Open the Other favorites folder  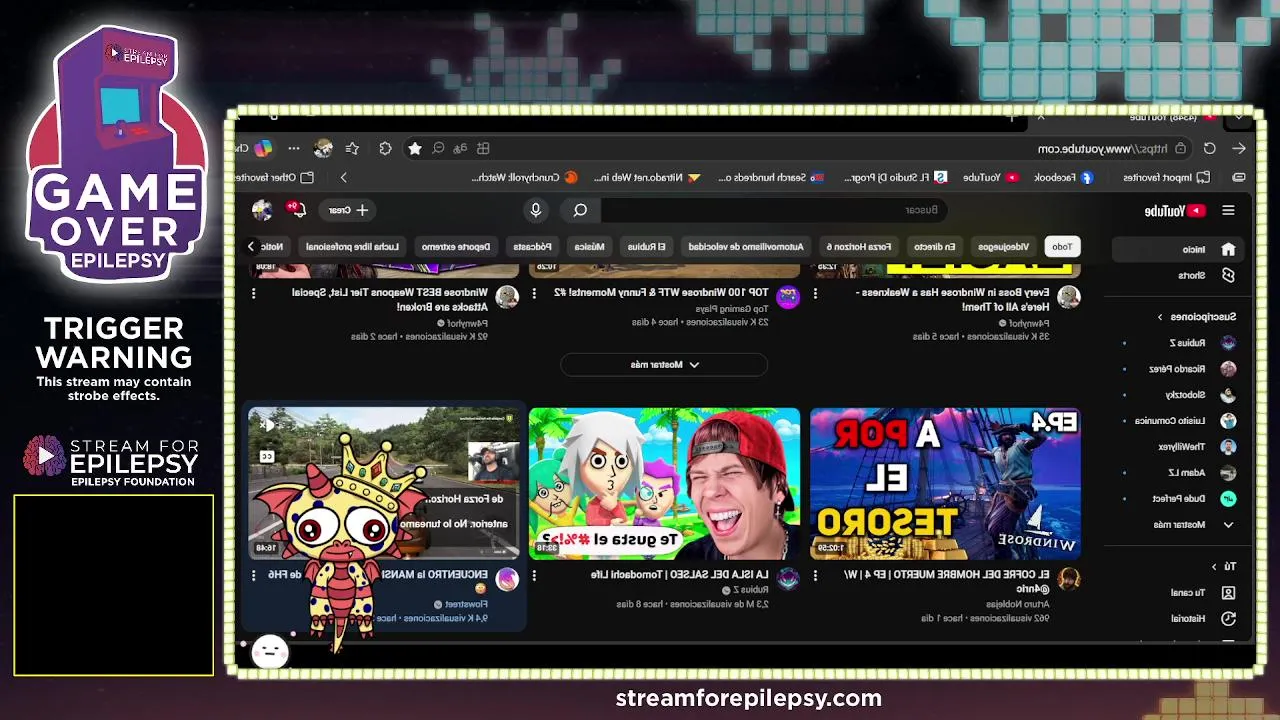tap(276, 177)
